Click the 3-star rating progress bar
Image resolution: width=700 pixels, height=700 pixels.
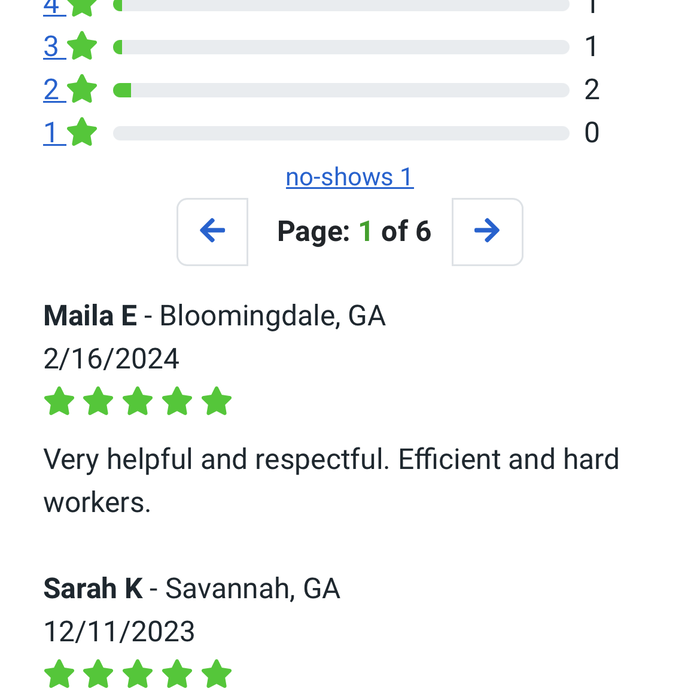coord(342,47)
